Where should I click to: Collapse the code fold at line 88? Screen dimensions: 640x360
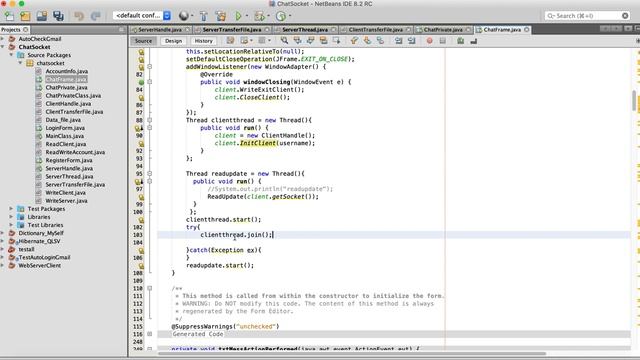tap(150, 120)
